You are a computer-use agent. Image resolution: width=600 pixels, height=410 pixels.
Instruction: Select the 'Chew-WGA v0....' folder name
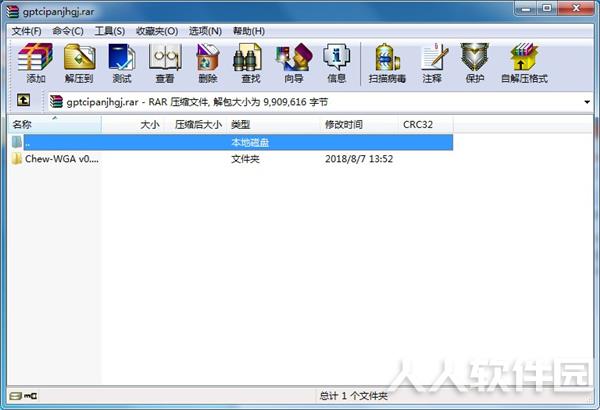[x=62, y=158]
